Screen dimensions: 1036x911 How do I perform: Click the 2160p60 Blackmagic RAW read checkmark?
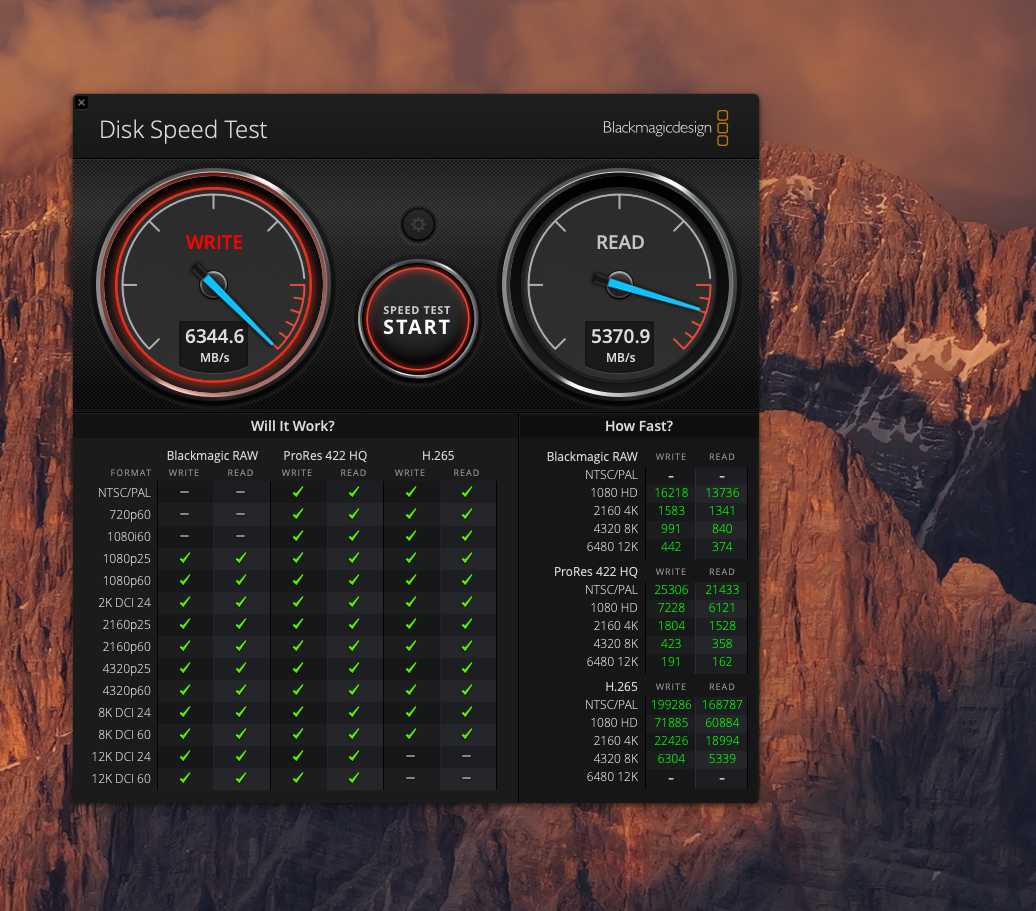(x=240, y=646)
